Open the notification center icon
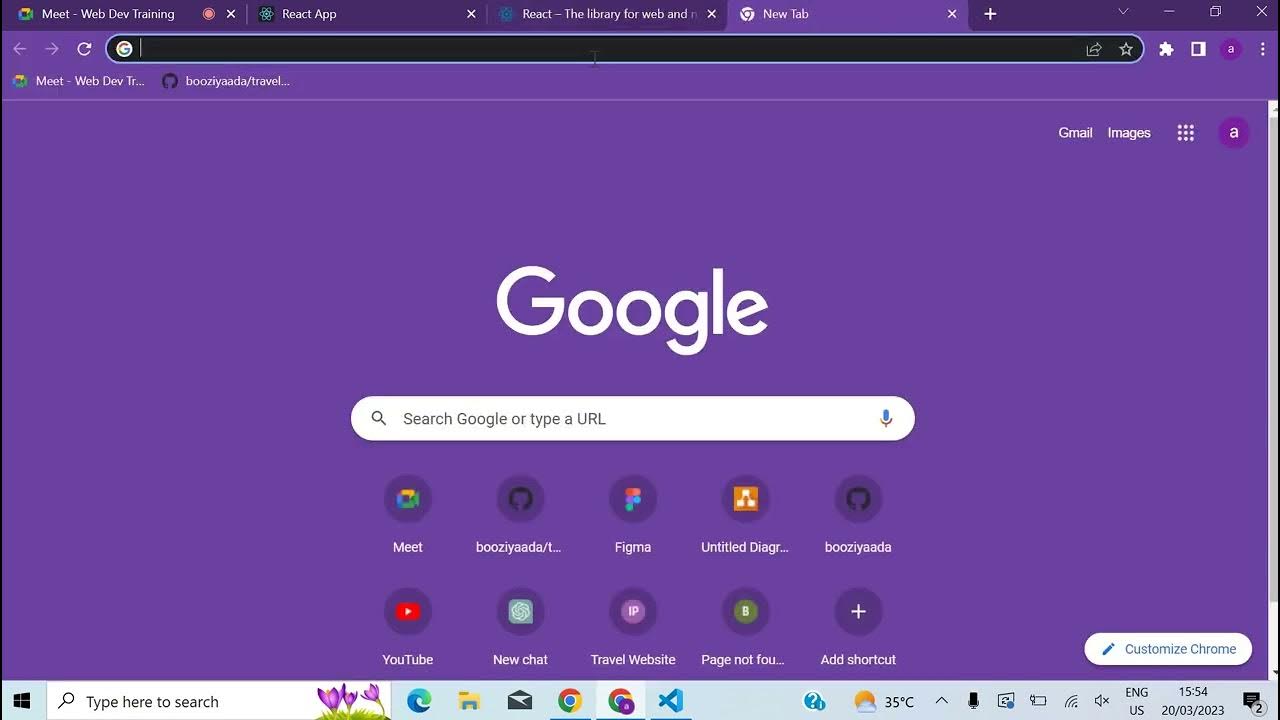This screenshot has width=1280, height=720. pos(1252,701)
